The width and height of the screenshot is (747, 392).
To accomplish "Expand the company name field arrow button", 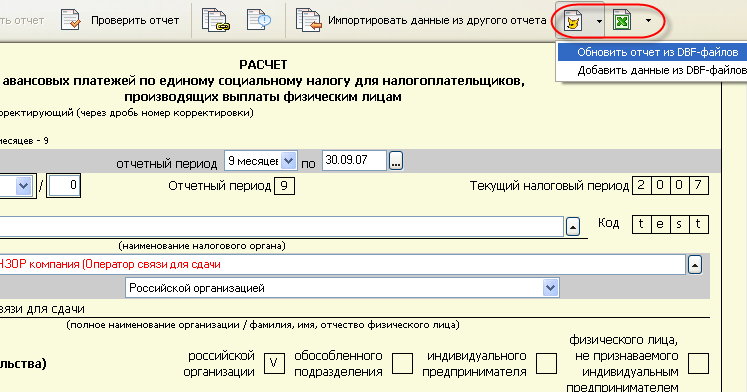I will (x=695, y=265).
